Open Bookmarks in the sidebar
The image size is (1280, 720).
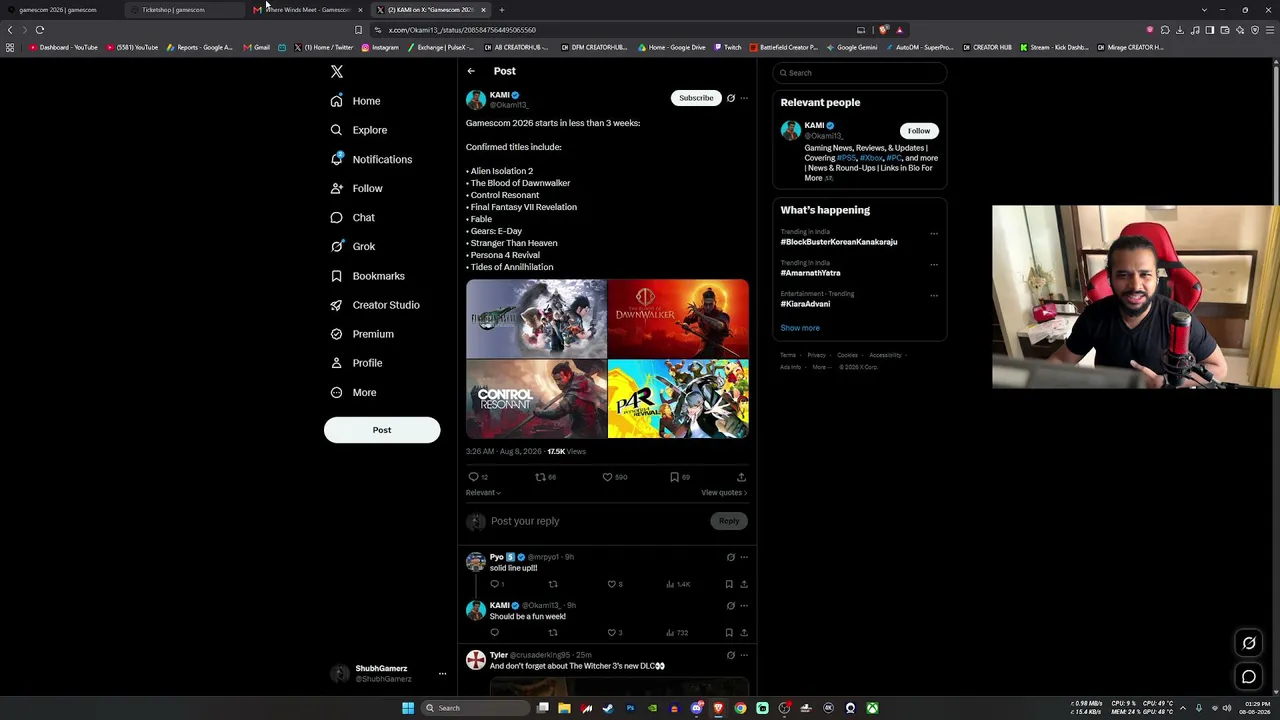(x=367, y=276)
